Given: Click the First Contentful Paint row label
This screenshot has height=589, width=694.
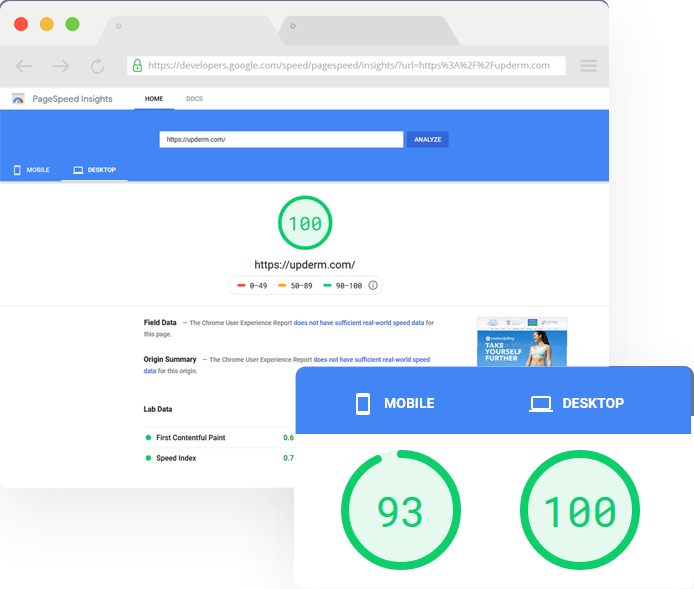Looking at the screenshot, I should [x=191, y=438].
